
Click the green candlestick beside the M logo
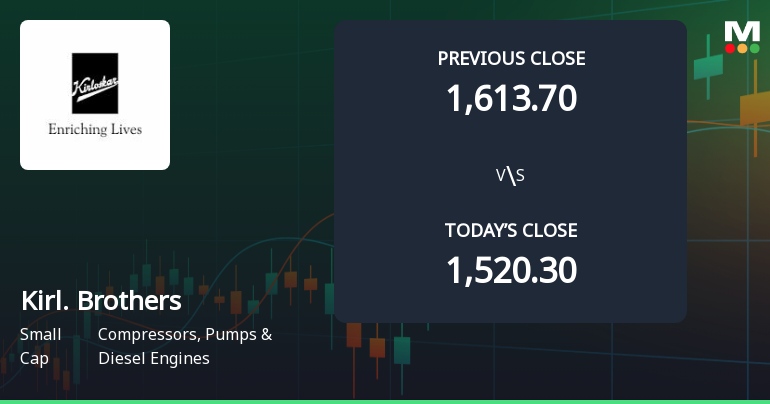707,65
